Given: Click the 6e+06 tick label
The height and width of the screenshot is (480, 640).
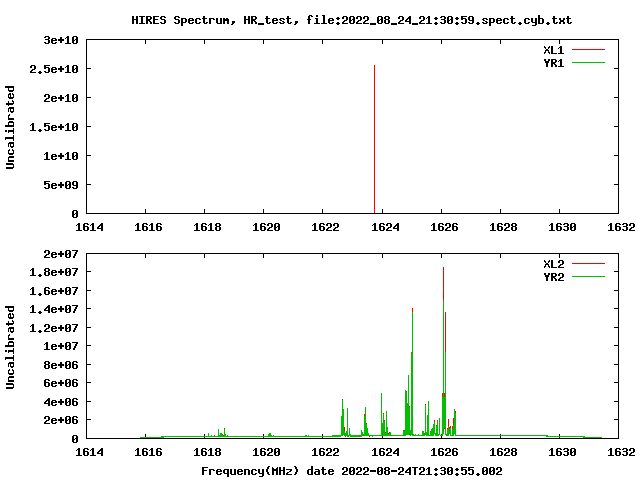Looking at the screenshot, I should click(61, 383).
